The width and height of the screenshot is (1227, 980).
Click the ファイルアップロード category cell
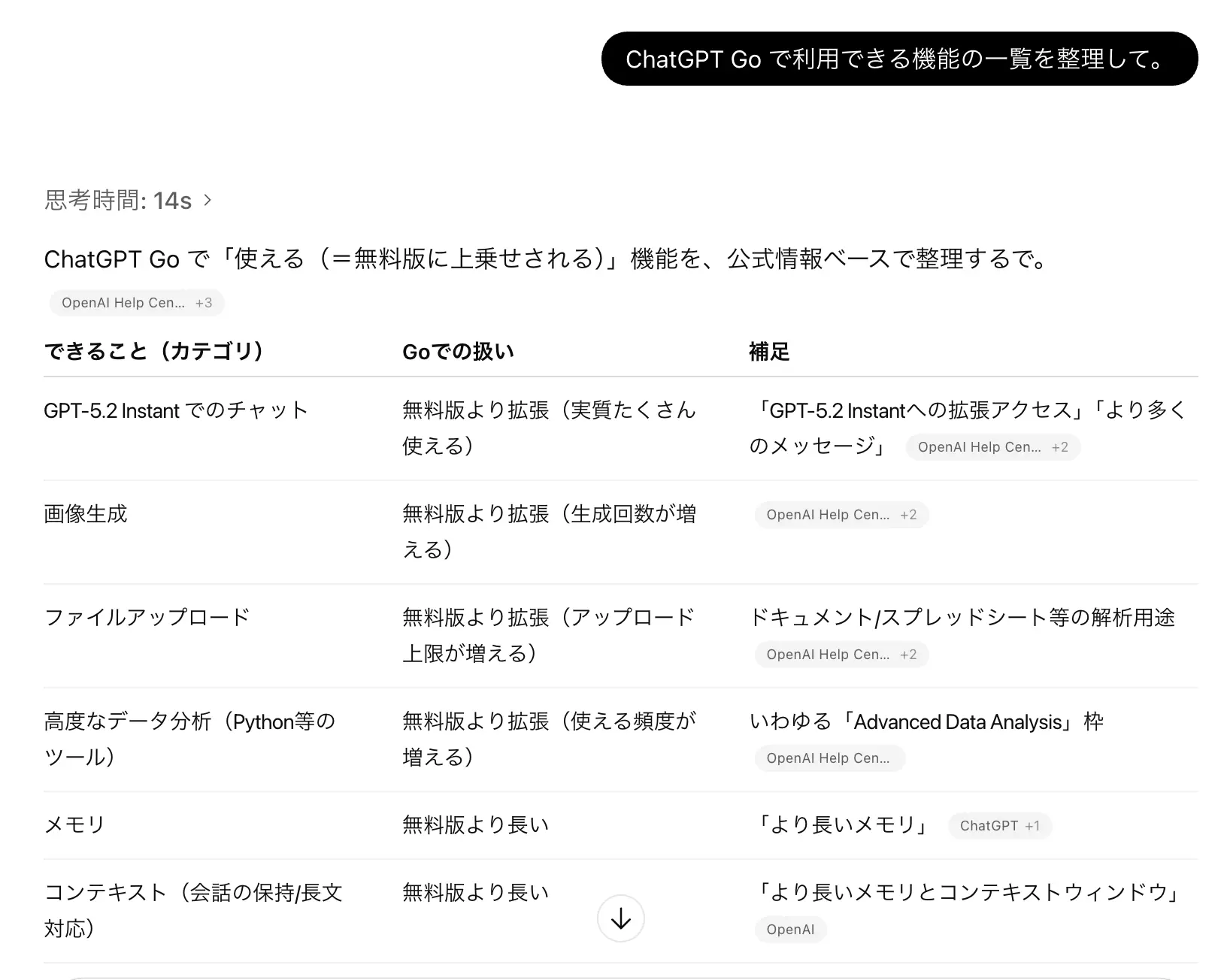tap(147, 618)
